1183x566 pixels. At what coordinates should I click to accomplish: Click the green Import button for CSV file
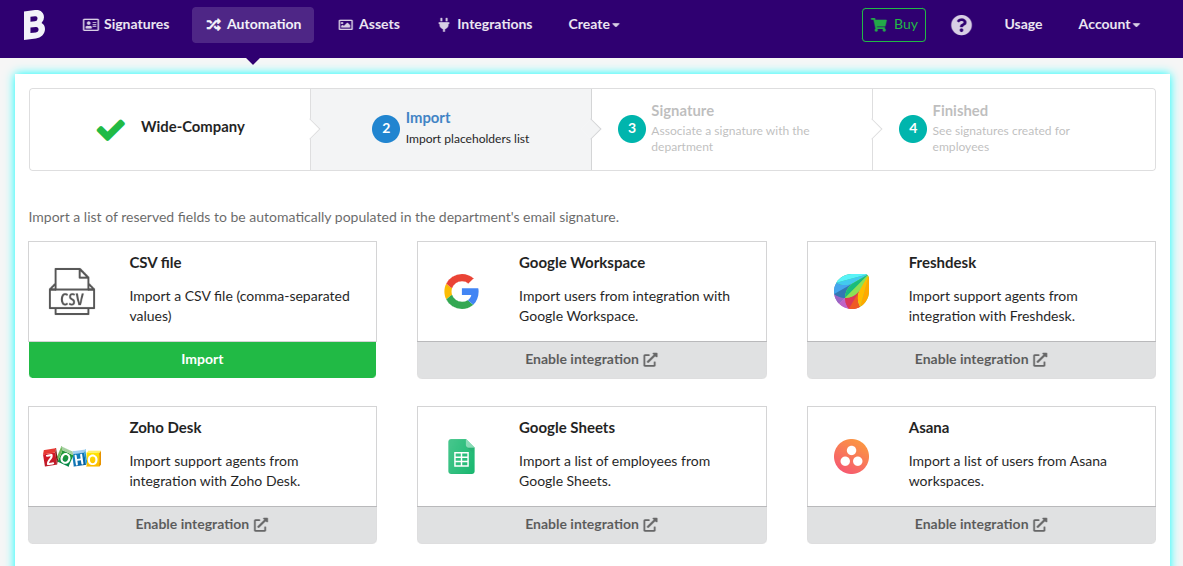tap(202, 360)
